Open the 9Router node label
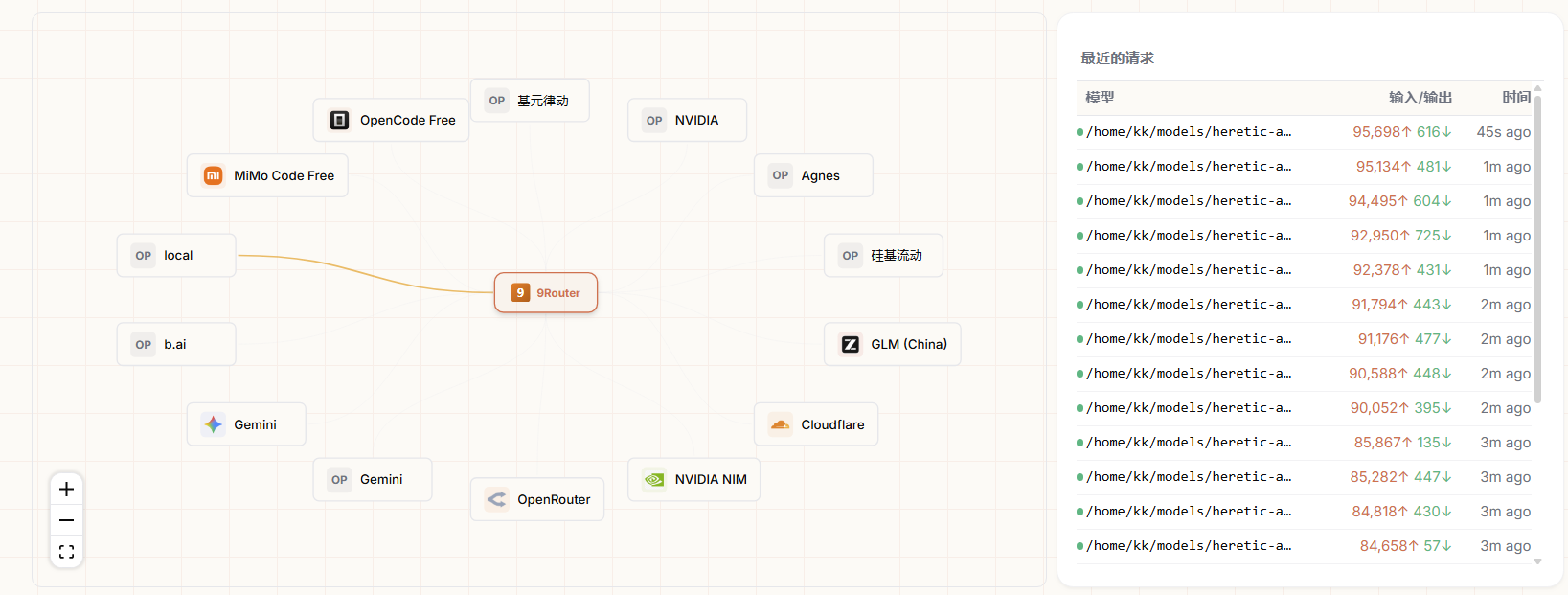Viewport: 1568px width, 595px height. [557, 293]
